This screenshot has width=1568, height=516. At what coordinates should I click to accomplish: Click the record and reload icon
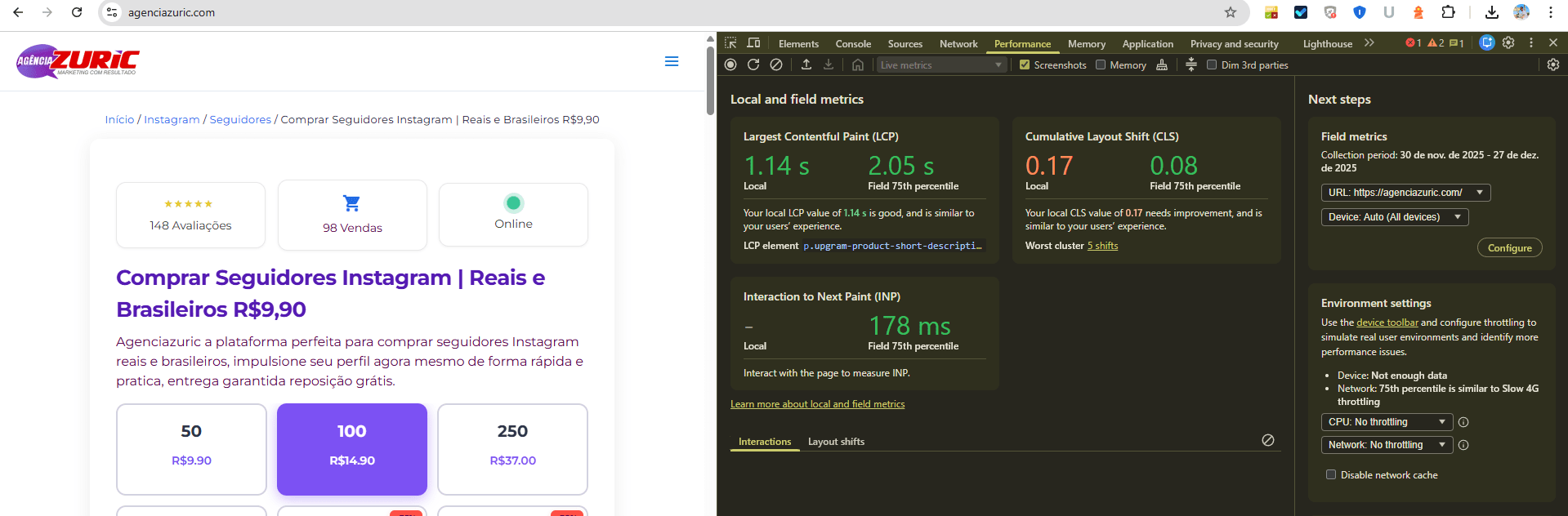point(753,64)
